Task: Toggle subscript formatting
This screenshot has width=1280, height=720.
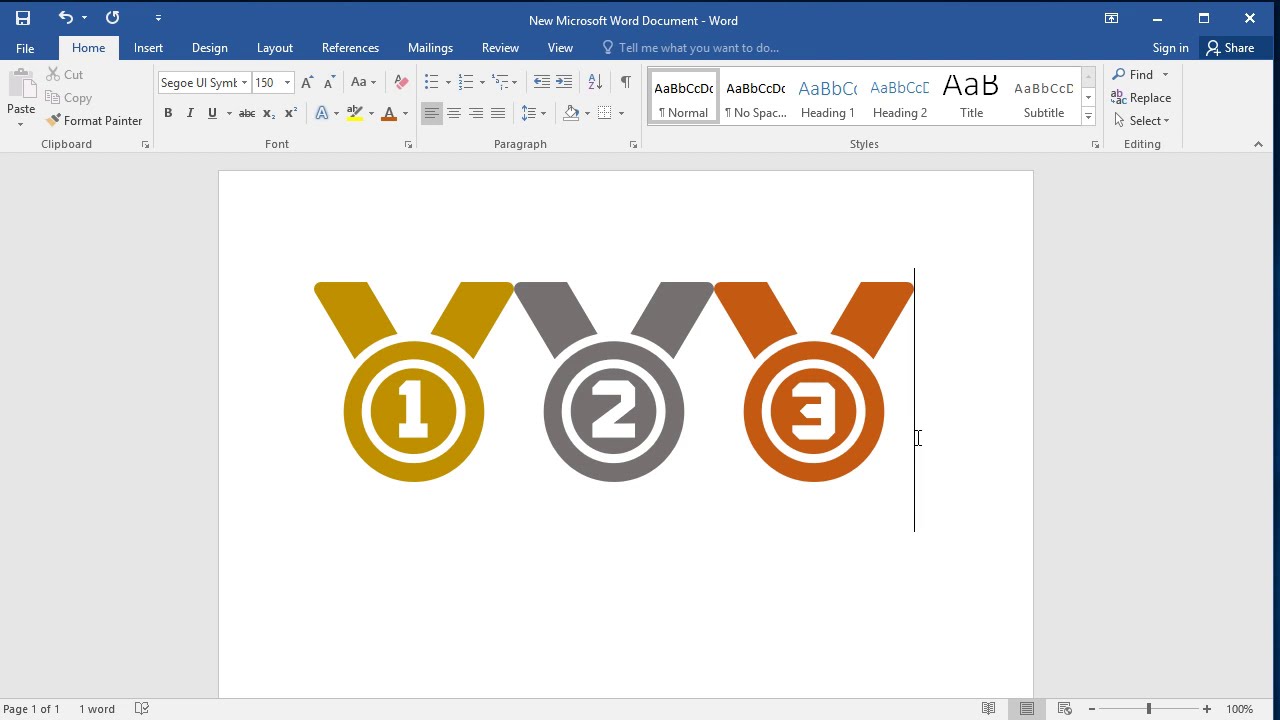Action: [269, 114]
